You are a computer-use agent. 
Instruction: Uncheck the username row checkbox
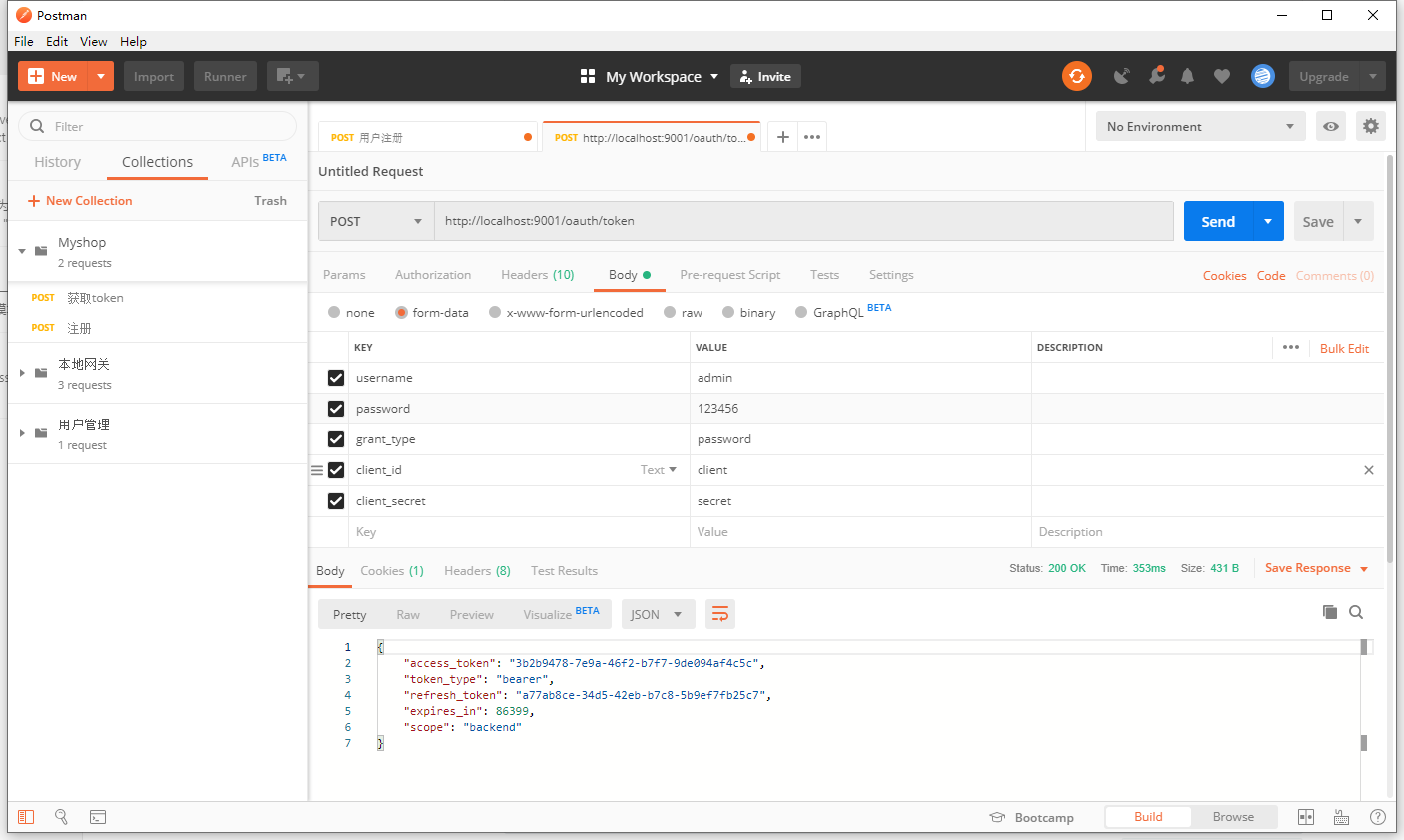tap(336, 378)
